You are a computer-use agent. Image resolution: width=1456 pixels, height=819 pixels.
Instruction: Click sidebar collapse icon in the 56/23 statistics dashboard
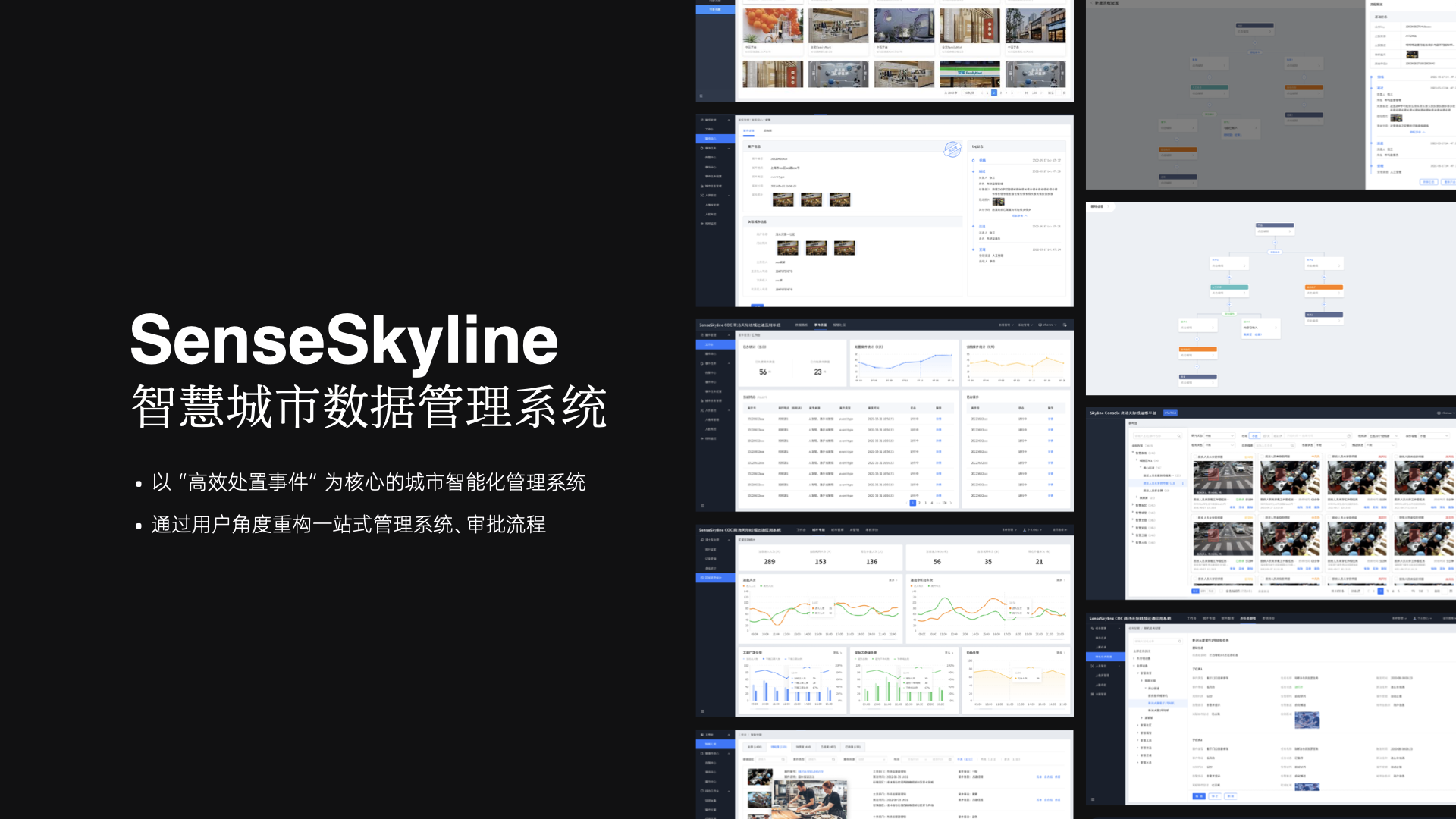(702, 506)
